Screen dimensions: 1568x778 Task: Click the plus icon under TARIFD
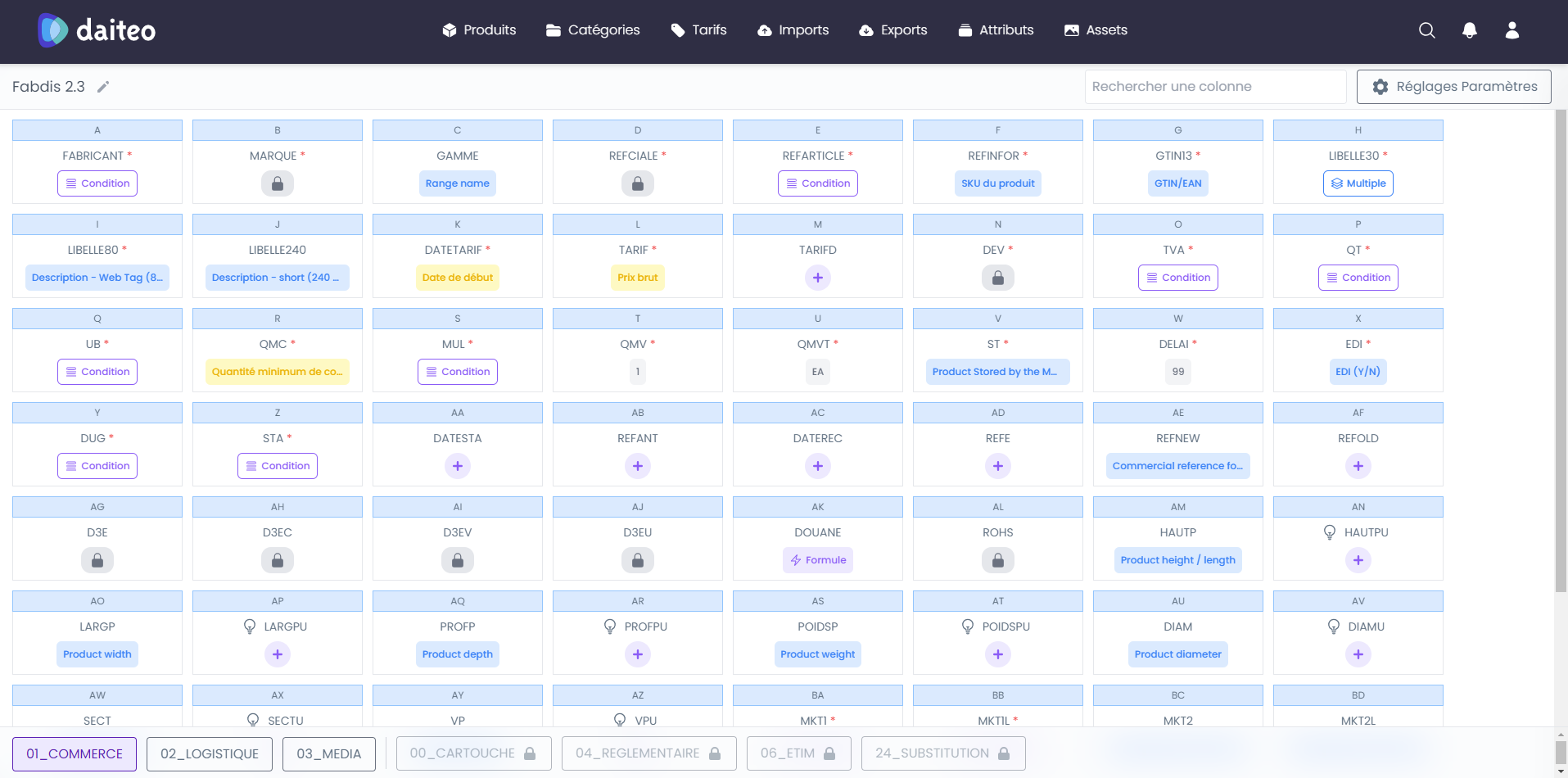coord(817,278)
